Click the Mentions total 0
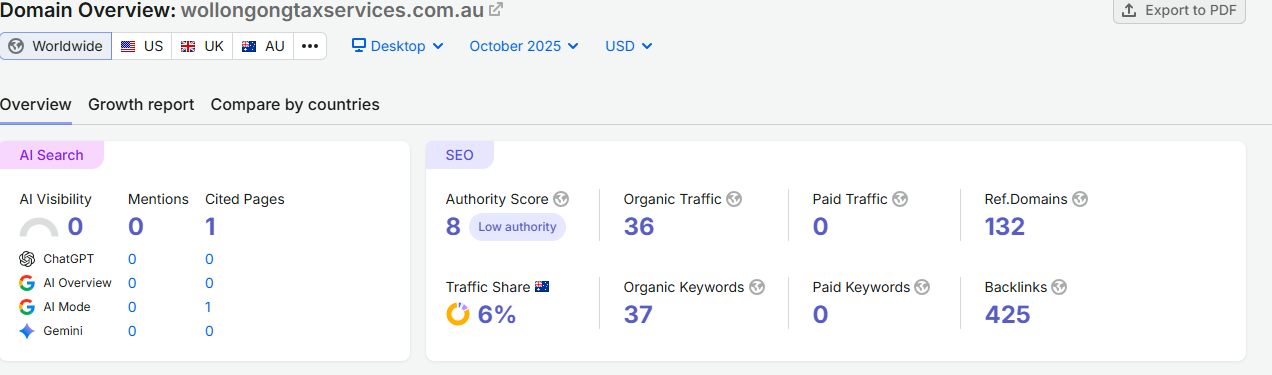The width and height of the screenshot is (1272, 375). 136,227
